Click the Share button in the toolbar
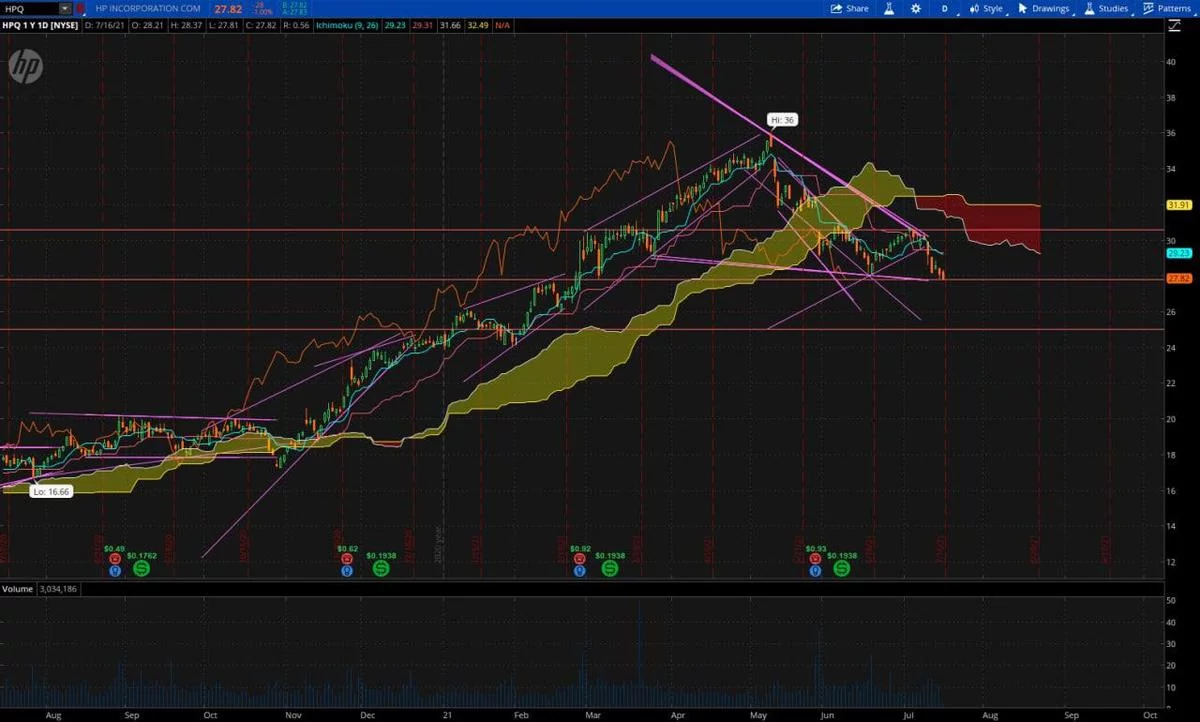The width and height of the screenshot is (1200, 722). pos(850,8)
